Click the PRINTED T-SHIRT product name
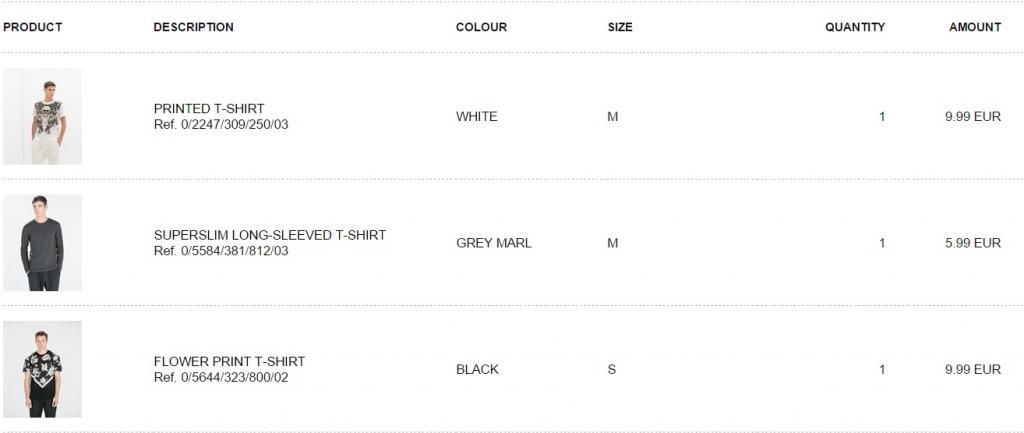Image resolution: width=1024 pixels, height=433 pixels. point(209,108)
